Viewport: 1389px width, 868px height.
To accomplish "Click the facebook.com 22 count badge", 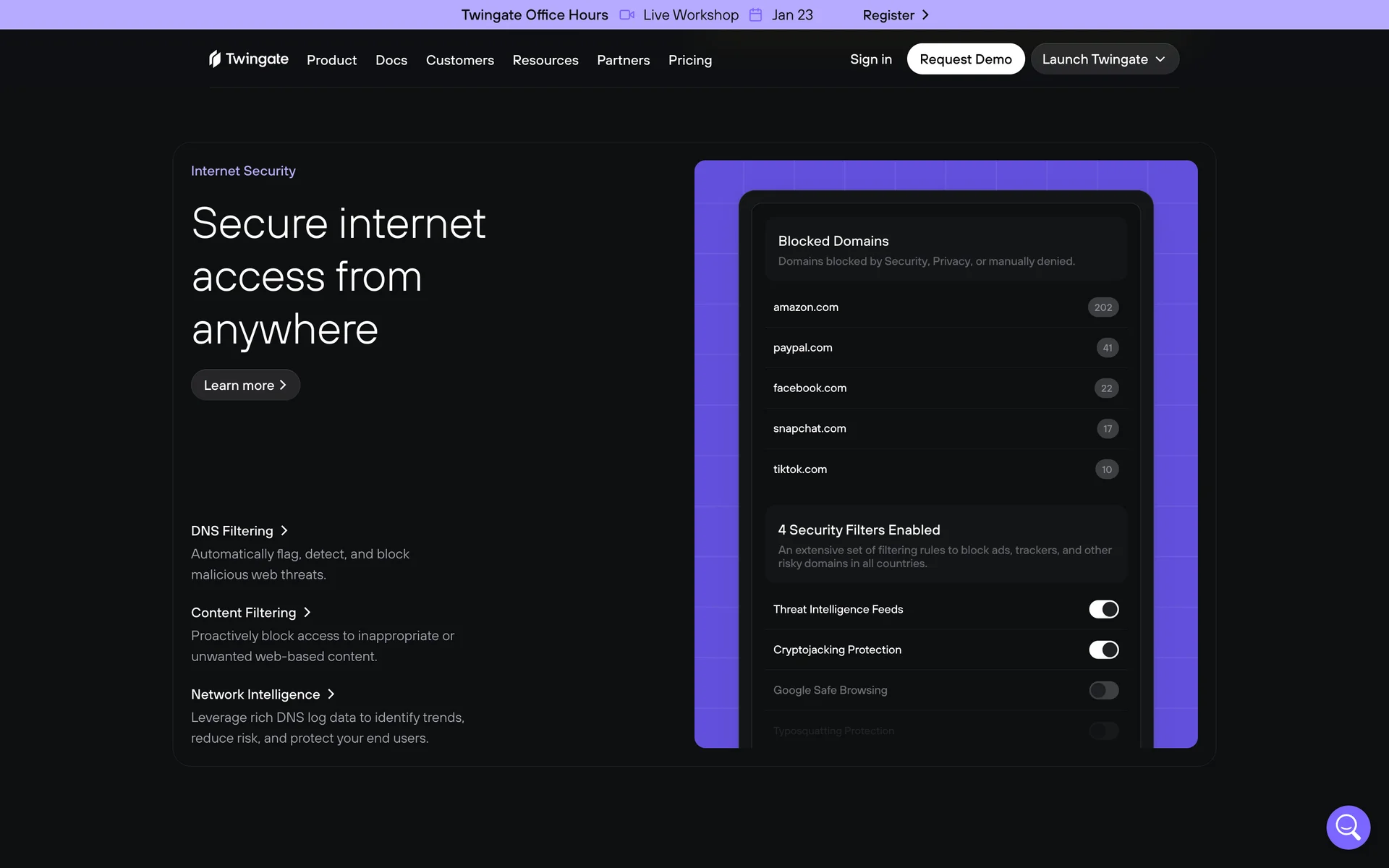I will pos(1106,388).
